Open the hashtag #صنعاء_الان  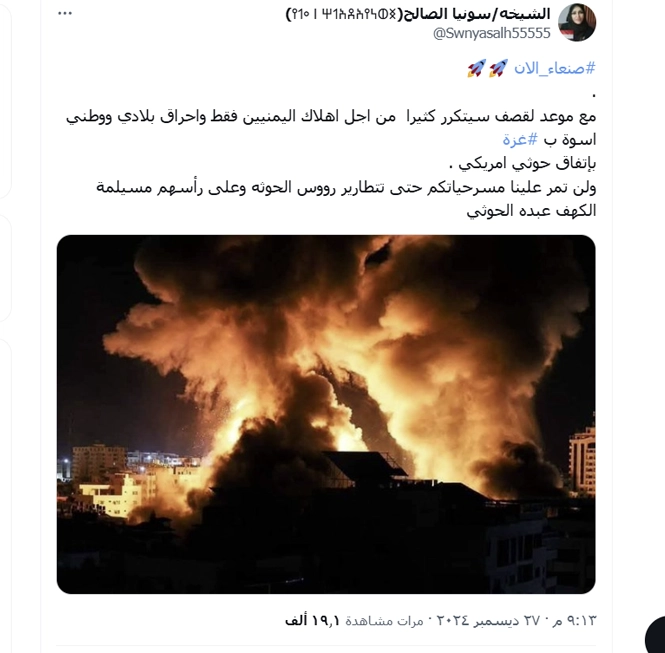click(x=555, y=68)
